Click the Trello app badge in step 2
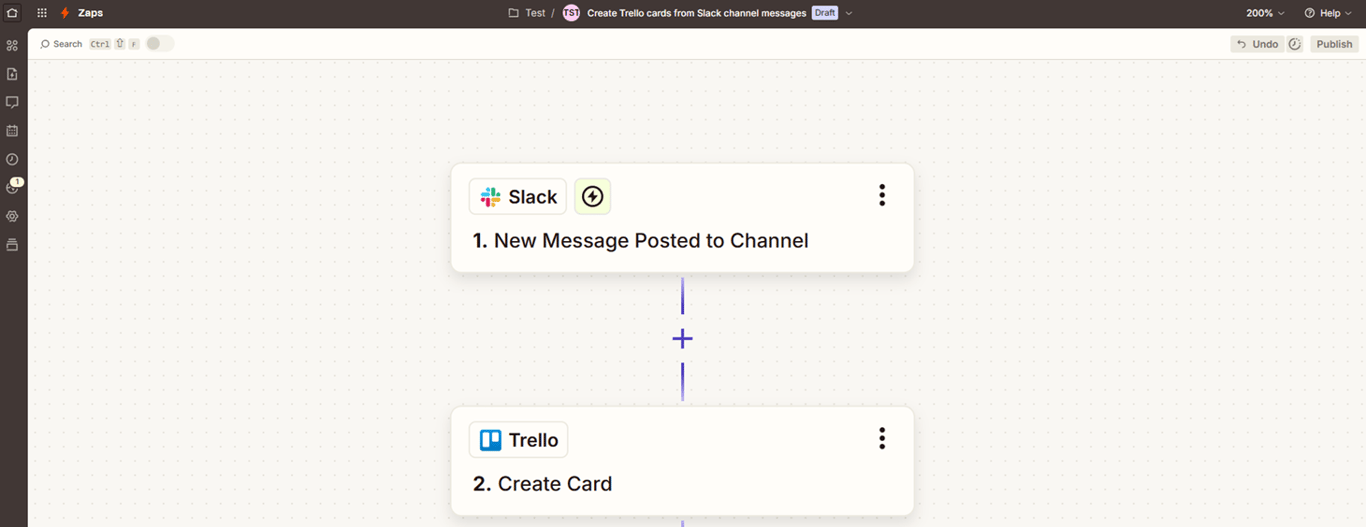 [x=518, y=440]
